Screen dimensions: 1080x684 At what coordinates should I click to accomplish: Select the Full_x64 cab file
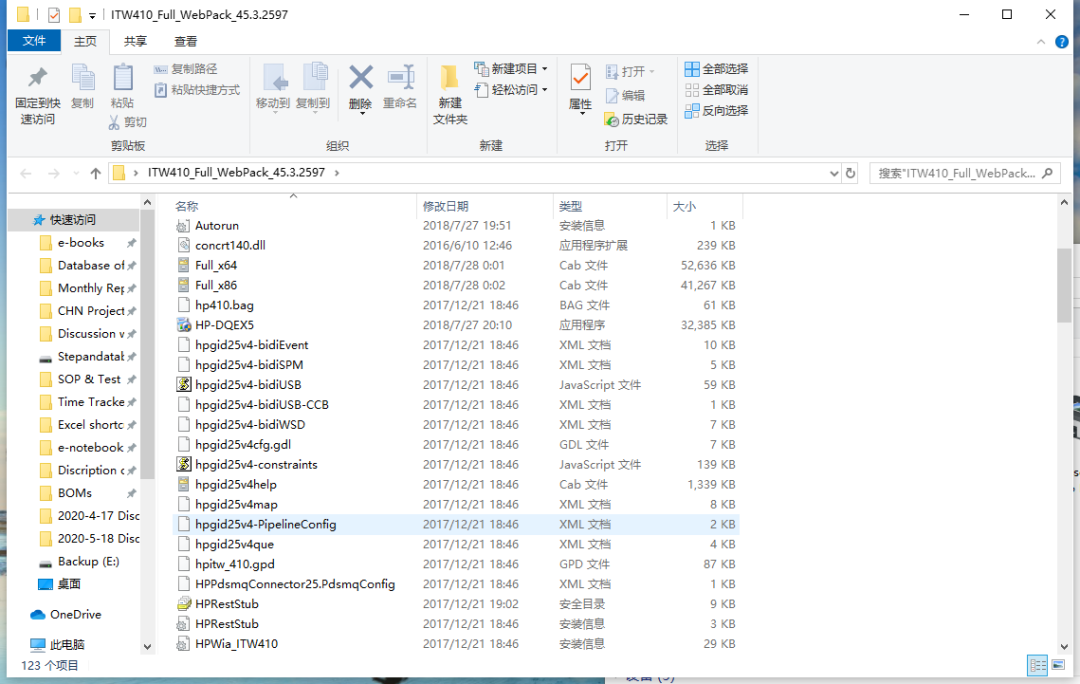[455, 265]
